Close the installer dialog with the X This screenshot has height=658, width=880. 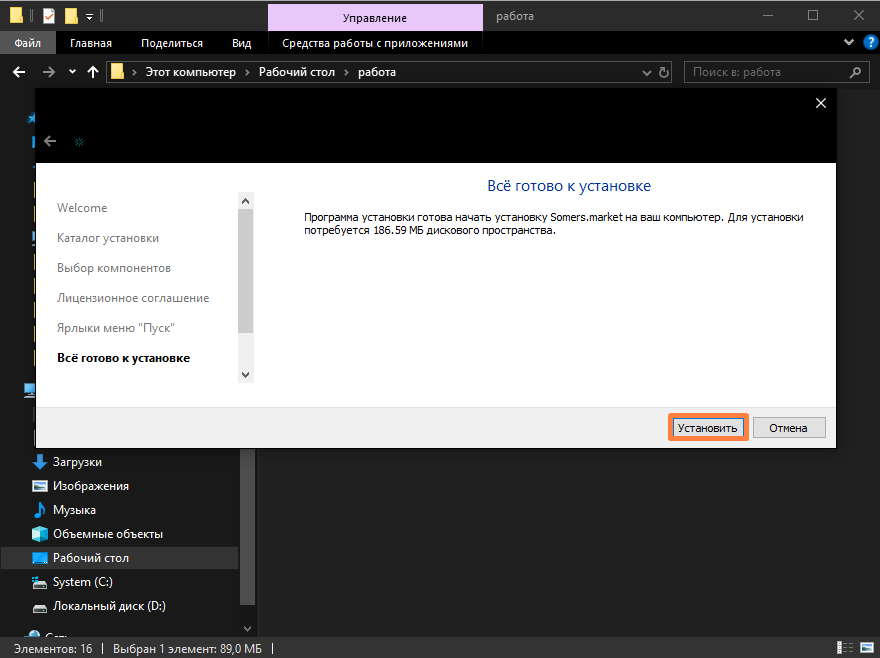[x=821, y=103]
